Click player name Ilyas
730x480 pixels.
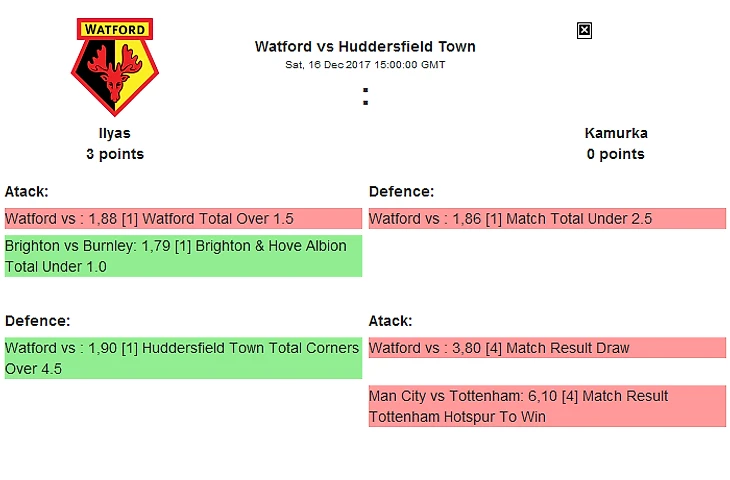[x=115, y=133]
